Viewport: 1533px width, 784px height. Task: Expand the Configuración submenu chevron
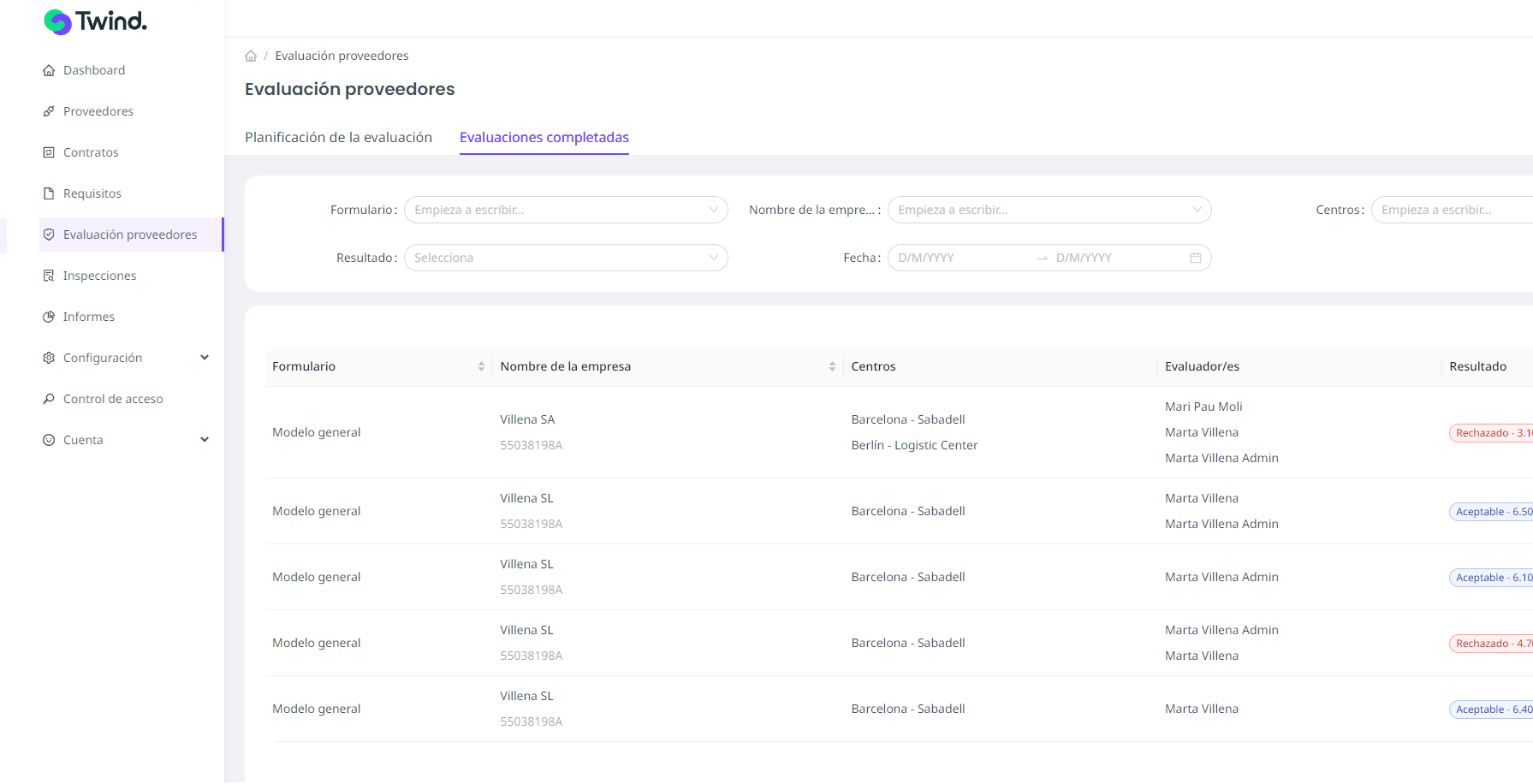coord(205,358)
